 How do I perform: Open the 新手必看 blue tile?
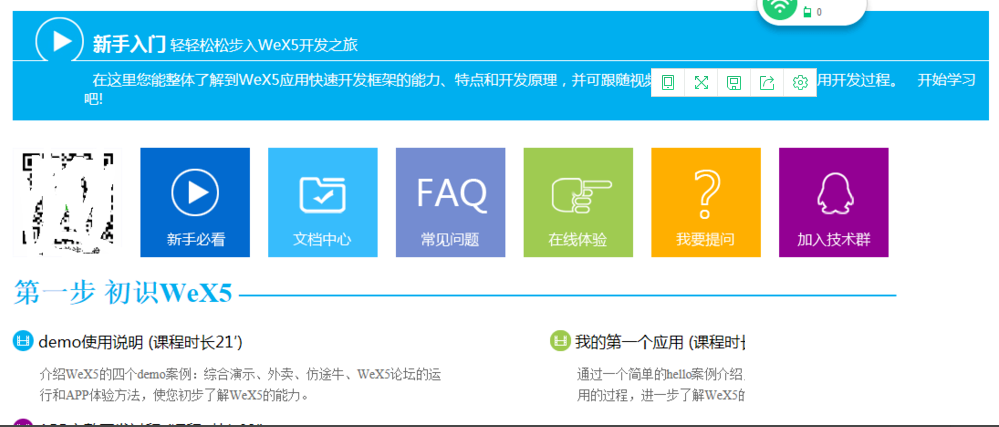(195, 203)
